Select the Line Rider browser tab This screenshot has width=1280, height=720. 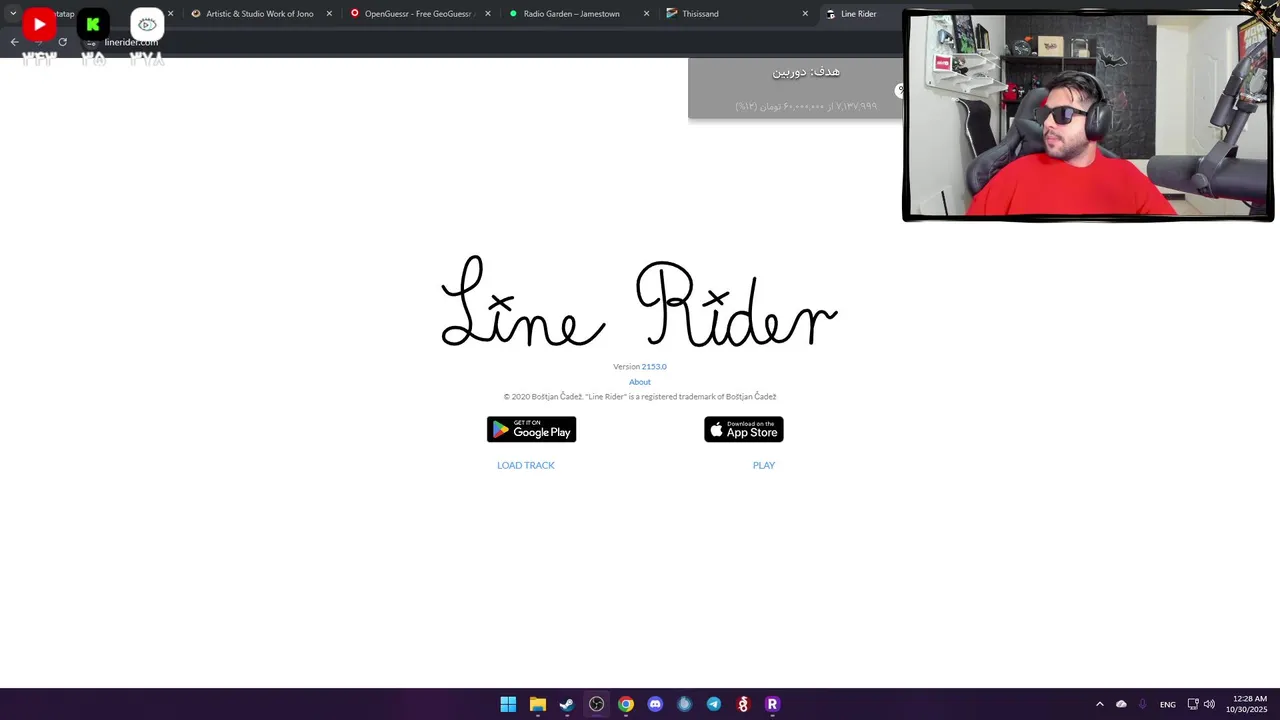coord(858,14)
